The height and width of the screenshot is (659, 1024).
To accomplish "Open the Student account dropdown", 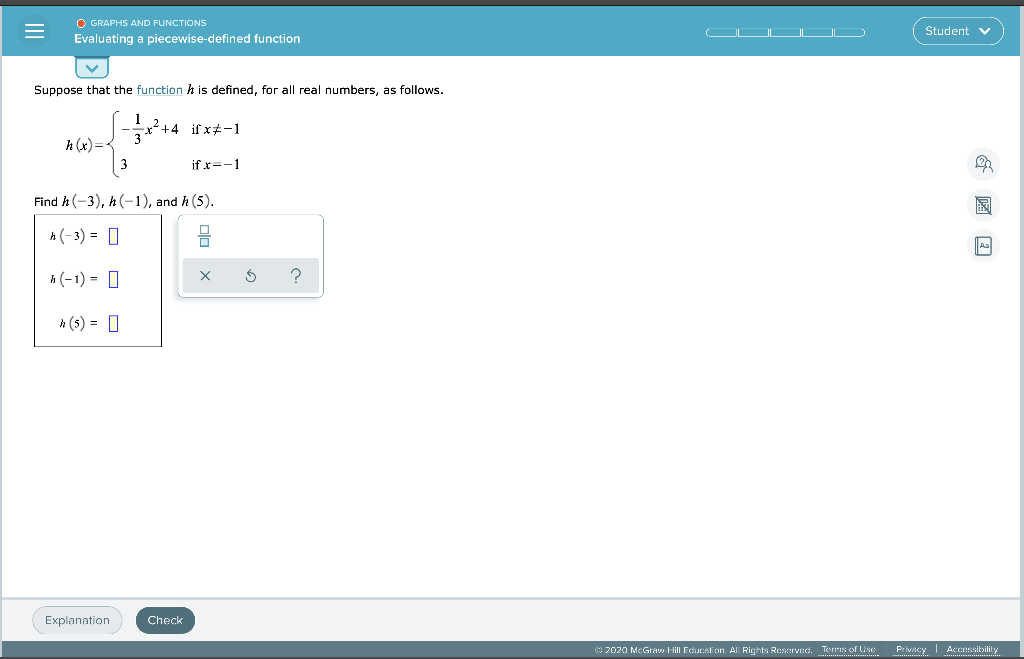I will [957, 30].
